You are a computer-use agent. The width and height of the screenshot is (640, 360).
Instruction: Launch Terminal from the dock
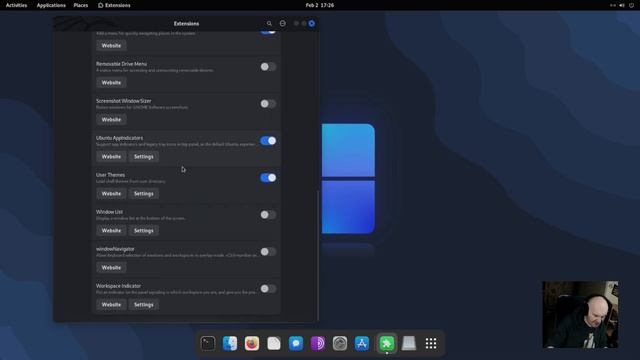pos(208,343)
